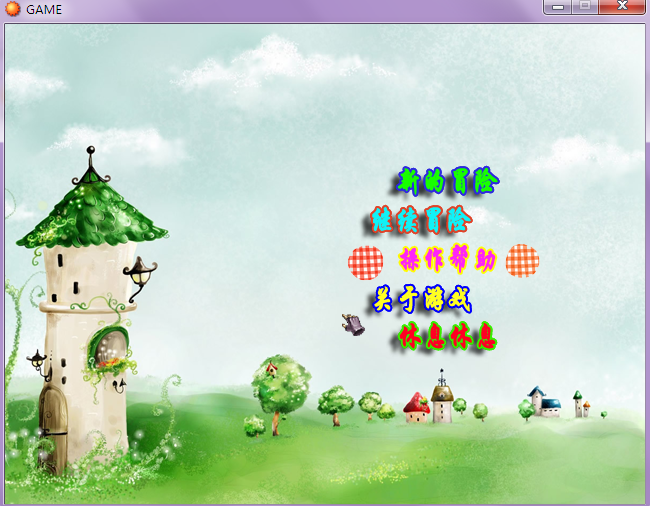This screenshot has width=650, height=506.
Task: Select 继续冒险 to continue the adventure
Action: (x=421, y=219)
